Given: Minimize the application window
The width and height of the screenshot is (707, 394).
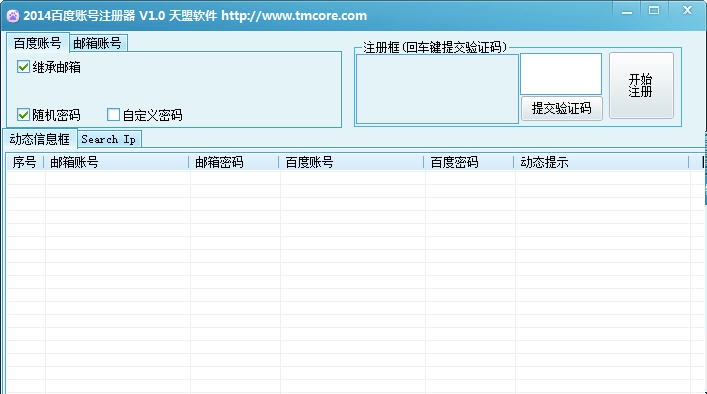Looking at the screenshot, I should pos(627,12).
